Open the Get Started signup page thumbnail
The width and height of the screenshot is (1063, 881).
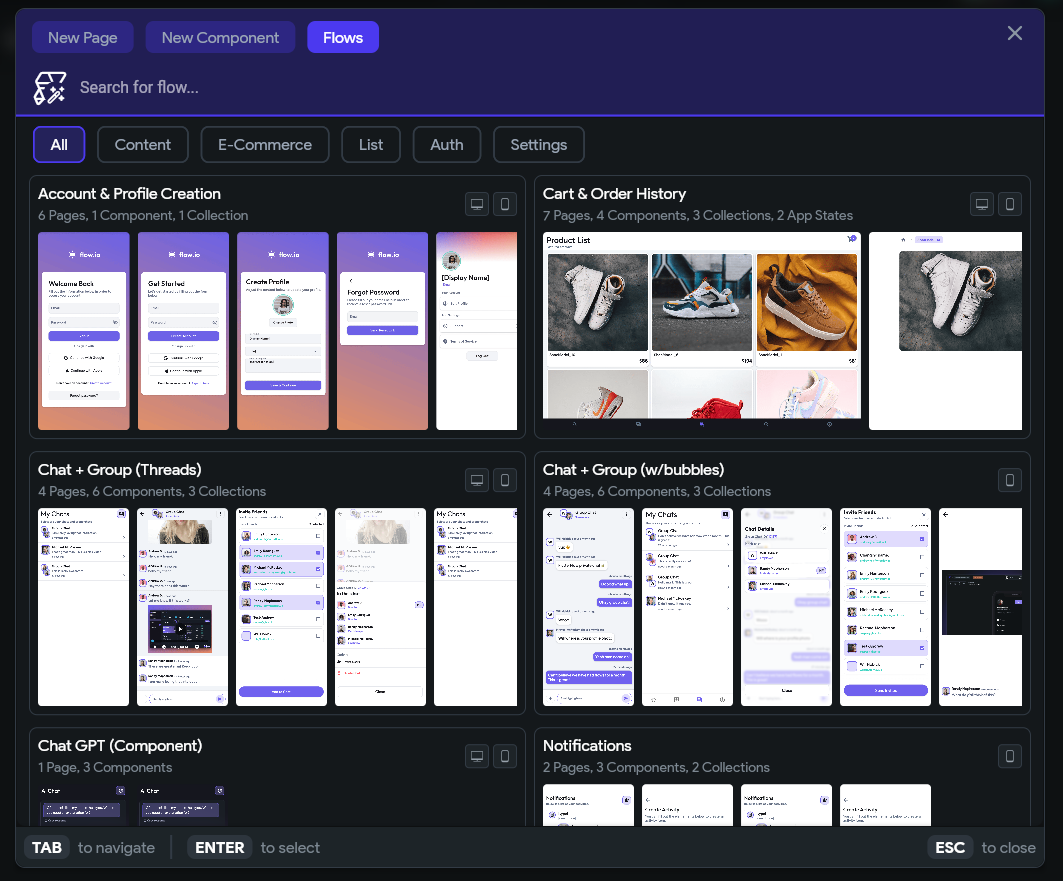click(183, 331)
